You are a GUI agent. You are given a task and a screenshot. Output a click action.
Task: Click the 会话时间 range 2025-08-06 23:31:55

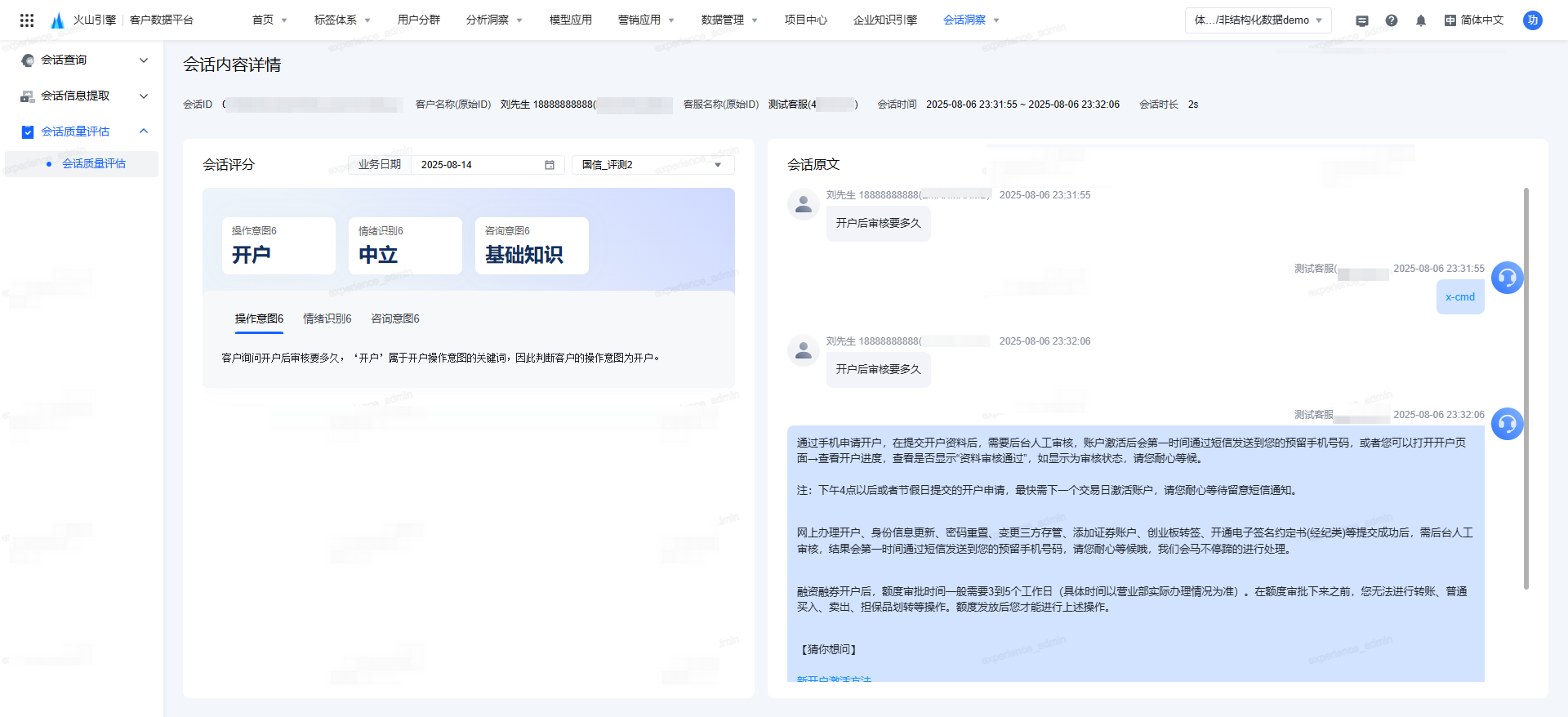click(1022, 105)
